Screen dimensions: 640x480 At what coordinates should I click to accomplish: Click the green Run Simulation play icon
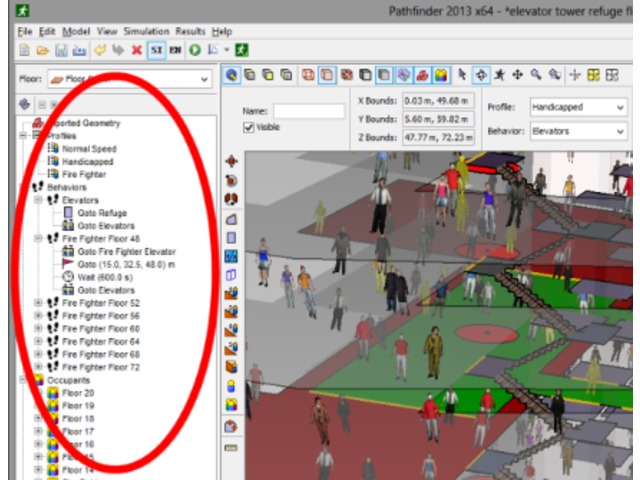(195, 49)
